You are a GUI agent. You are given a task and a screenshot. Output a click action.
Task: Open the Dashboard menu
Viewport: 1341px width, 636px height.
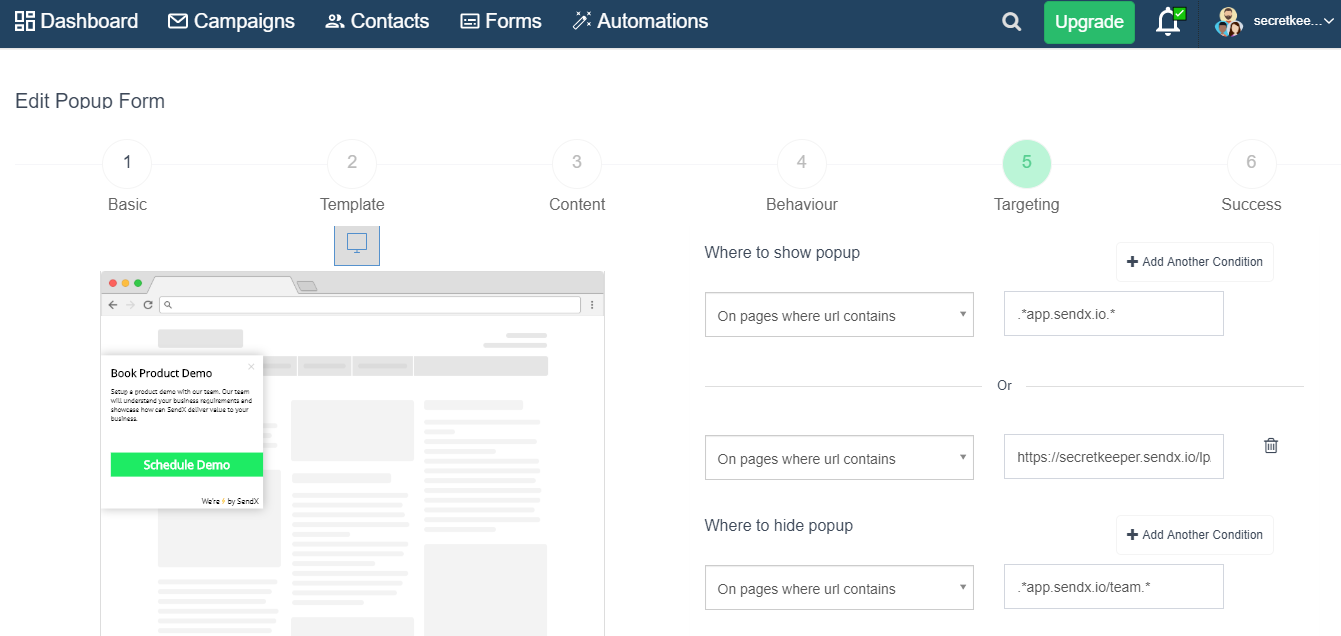(x=77, y=21)
